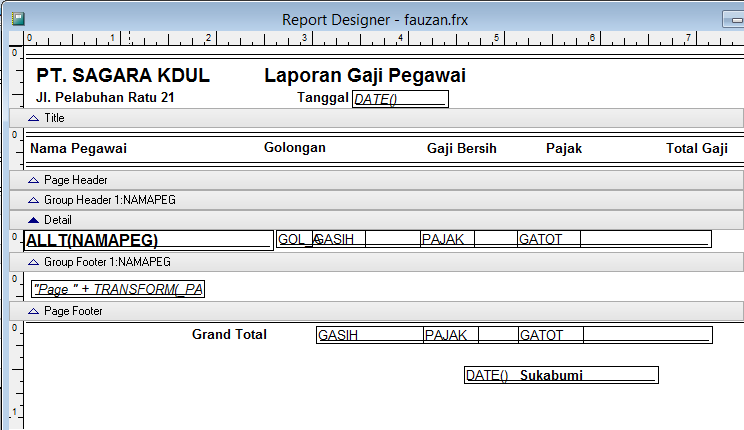Click the Page Footer band triangle marker
The width and height of the screenshot is (744, 430).
[33, 311]
